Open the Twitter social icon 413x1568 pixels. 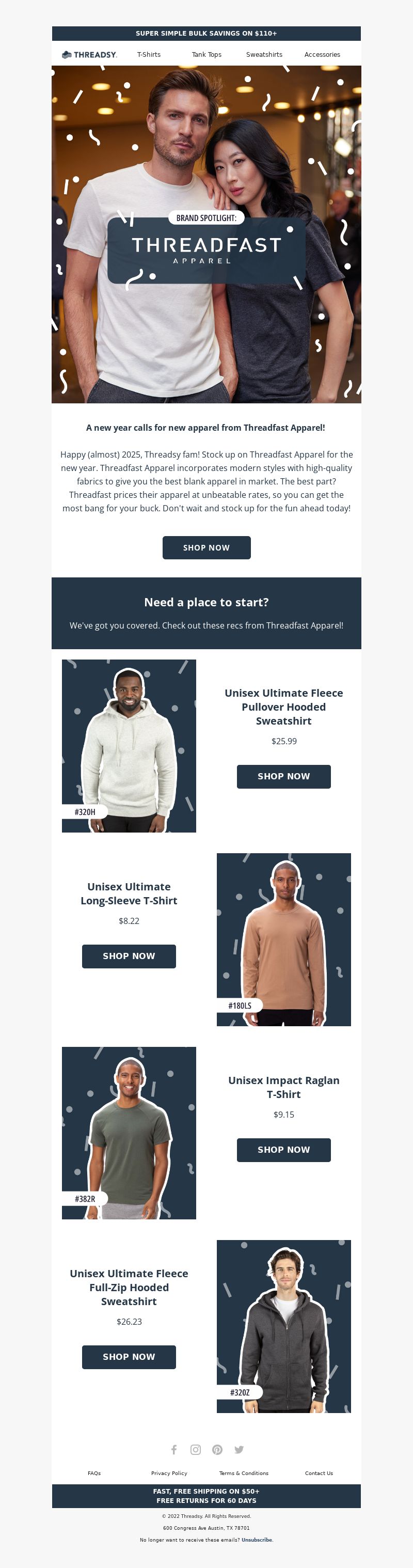coord(239,1449)
